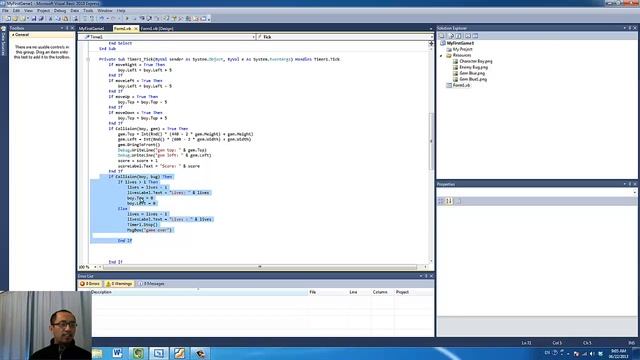Screen dimensions: 640x360
Task: Open the Project menu
Action: click(x=44, y=11)
